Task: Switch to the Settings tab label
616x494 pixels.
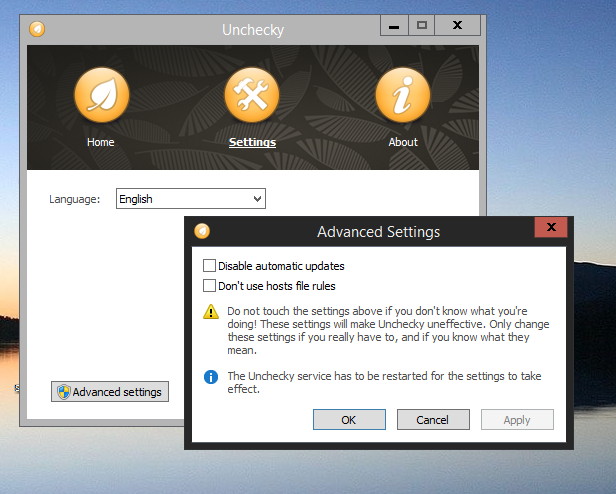Action: click(x=252, y=142)
